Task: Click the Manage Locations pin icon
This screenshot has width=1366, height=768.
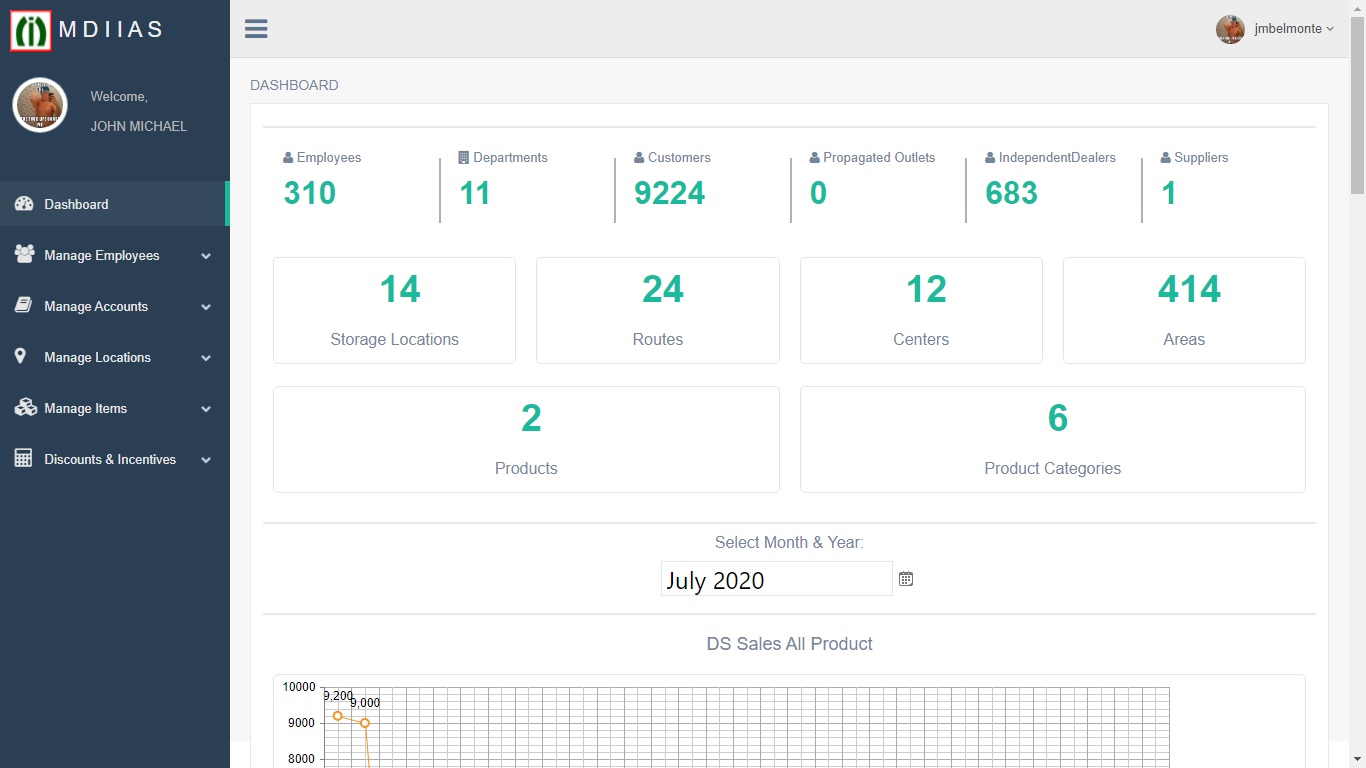Action: (x=20, y=357)
